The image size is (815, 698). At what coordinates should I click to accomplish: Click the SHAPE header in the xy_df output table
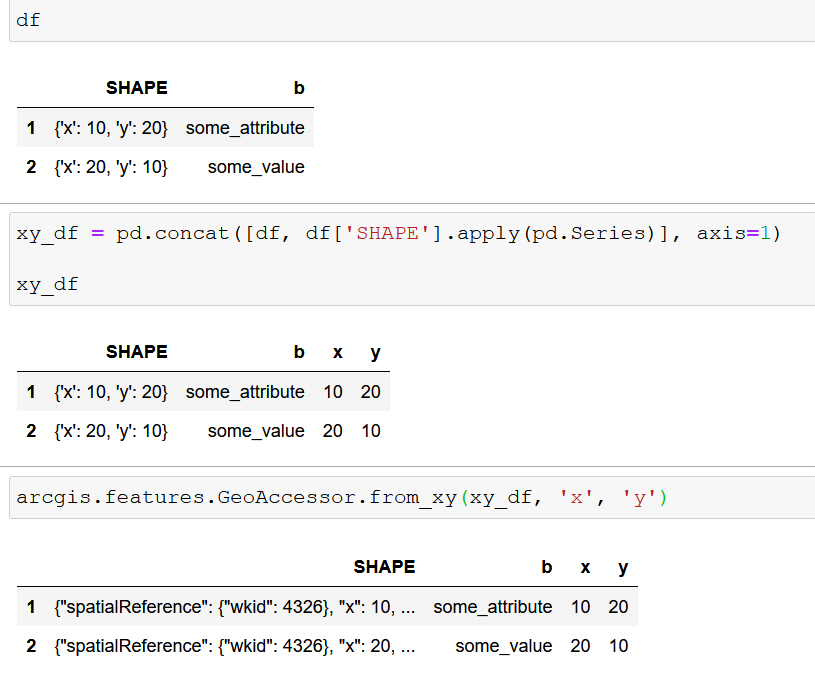(x=137, y=352)
